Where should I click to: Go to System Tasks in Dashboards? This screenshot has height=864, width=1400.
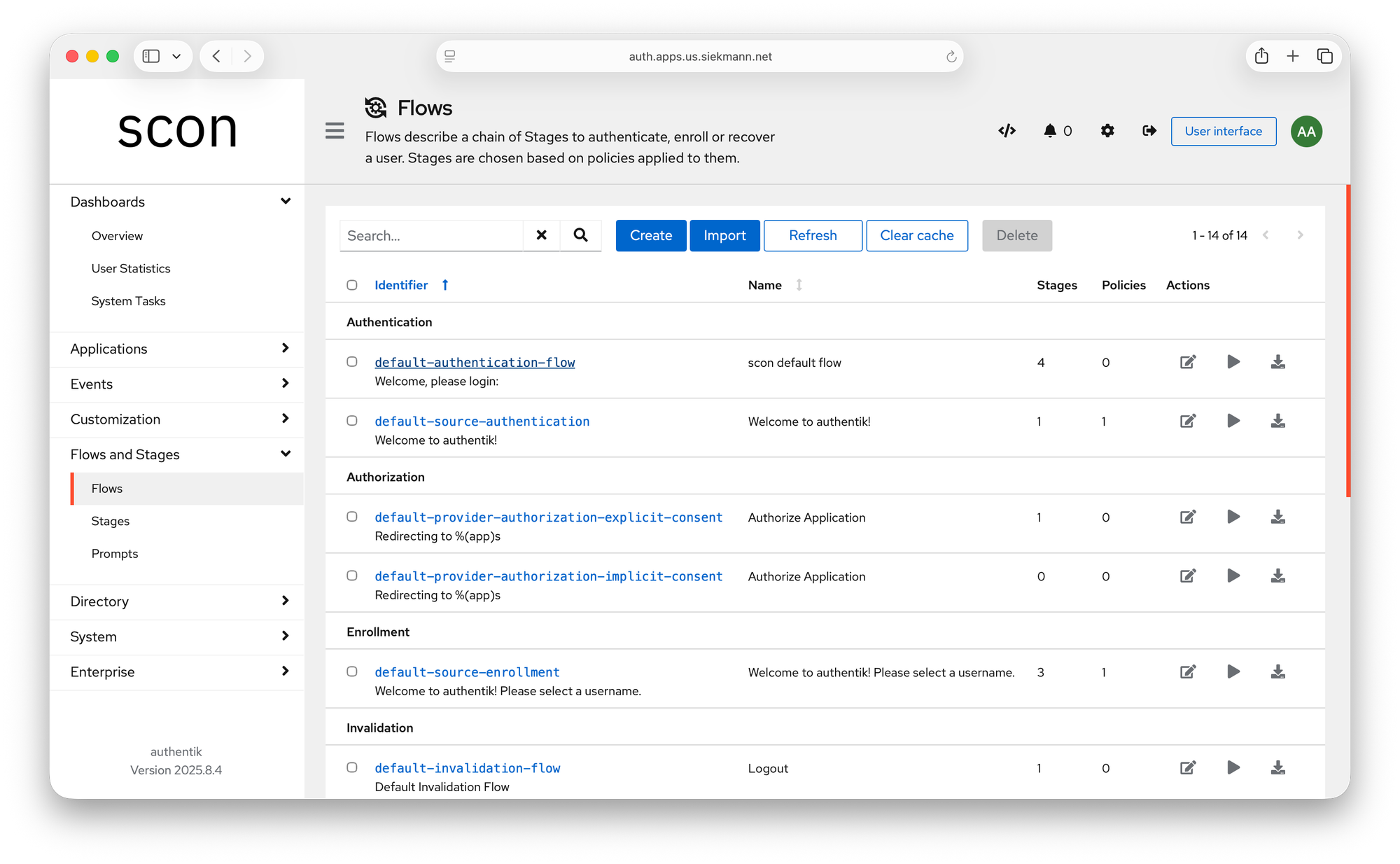[128, 301]
